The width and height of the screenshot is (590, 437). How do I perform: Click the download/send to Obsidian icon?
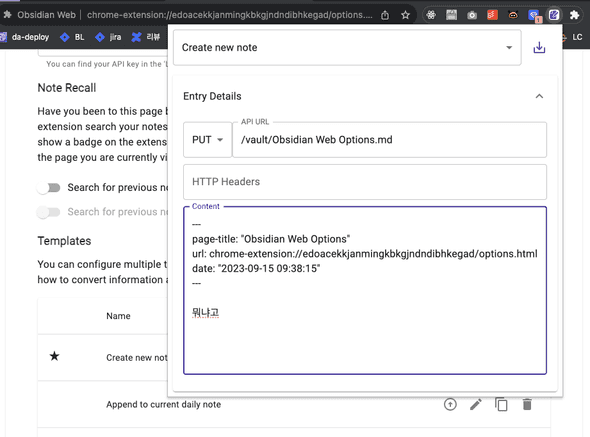pos(539,48)
